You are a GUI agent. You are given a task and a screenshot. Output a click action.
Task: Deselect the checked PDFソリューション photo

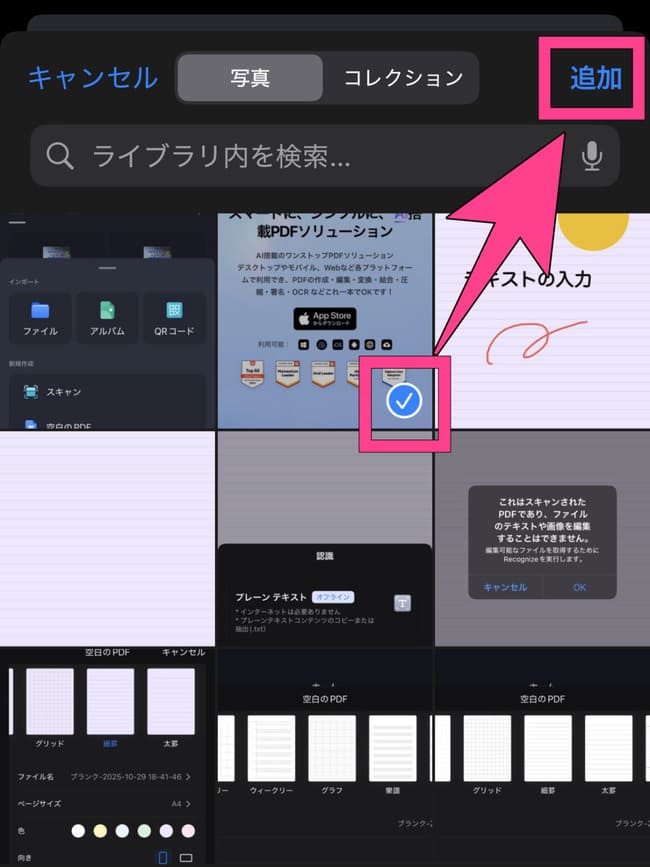[x=325, y=321]
